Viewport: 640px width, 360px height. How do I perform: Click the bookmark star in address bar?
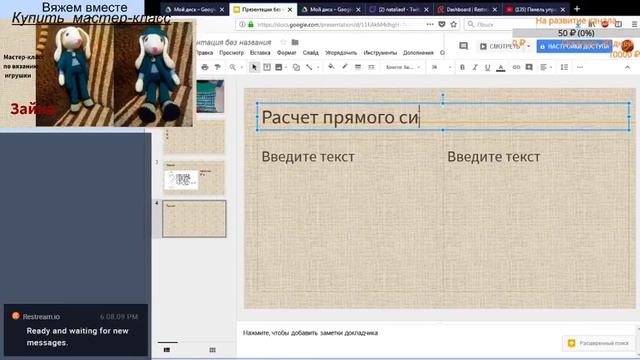click(453, 24)
